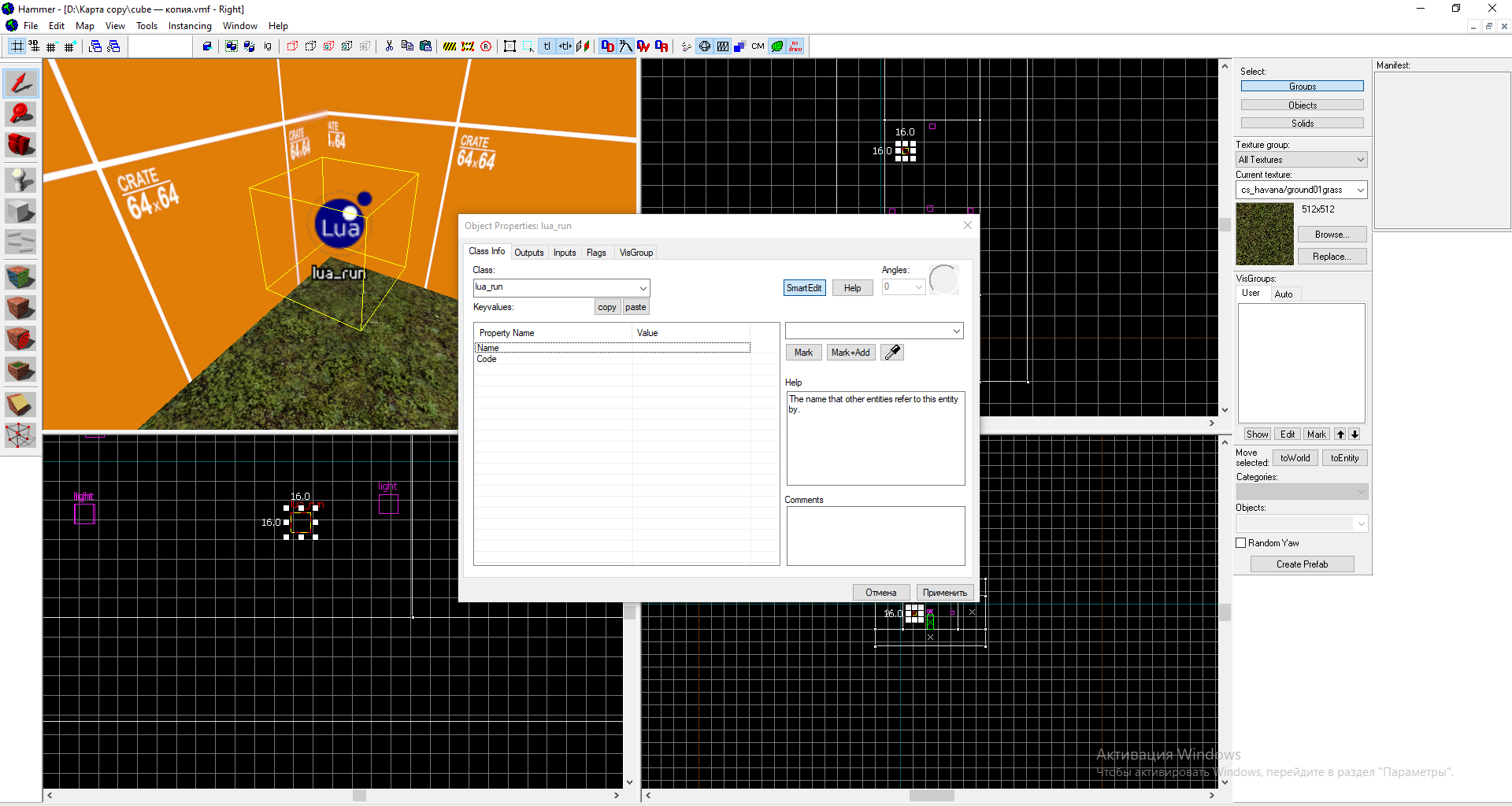
Task: Click the grass texture preview thumbnail
Action: (1265, 234)
